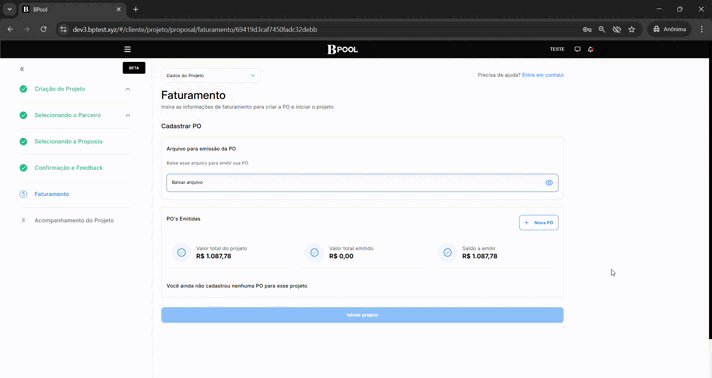Click the Faturamento page heading
This screenshot has height=378, width=712.
pos(193,95)
